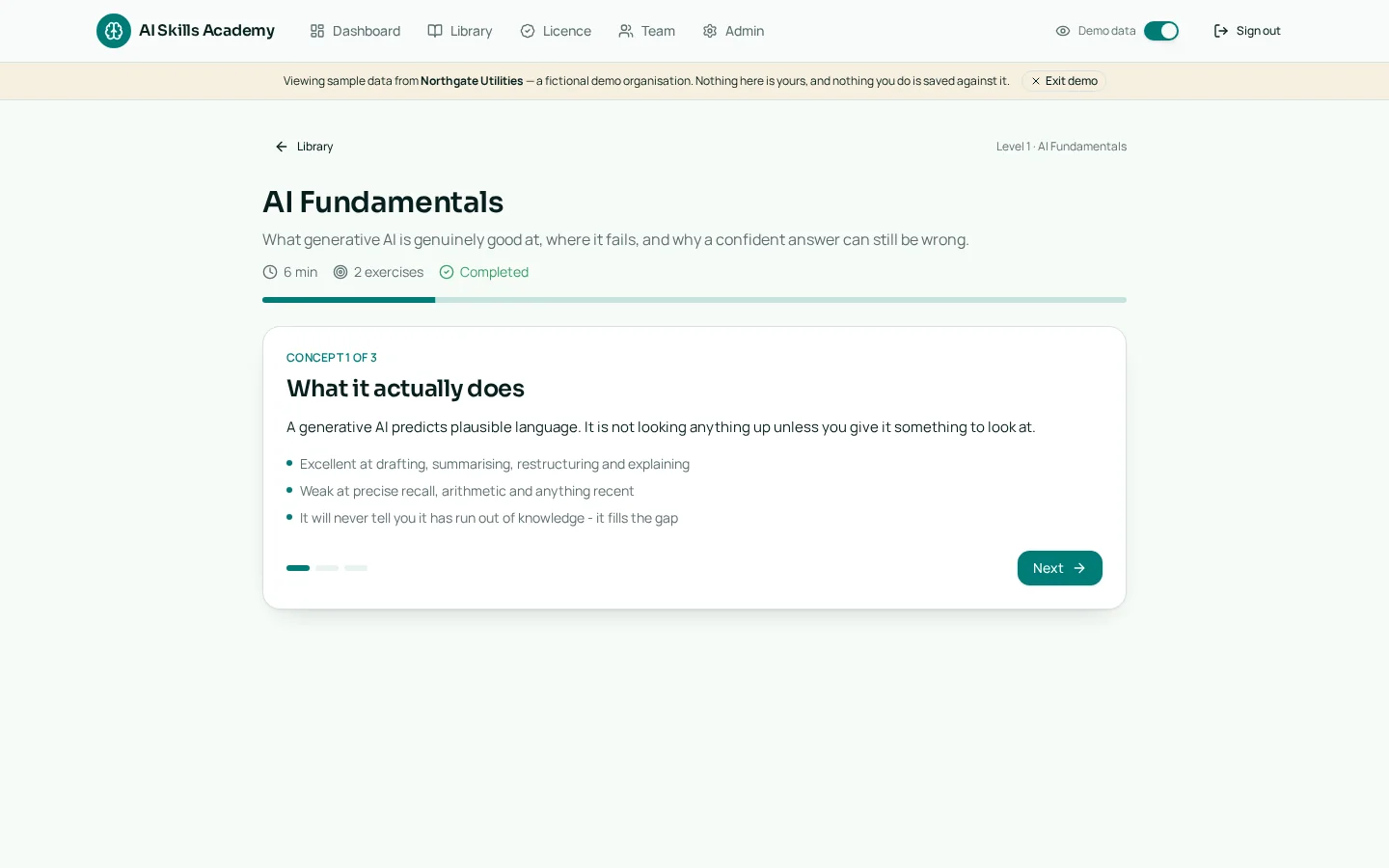Image resolution: width=1389 pixels, height=868 pixels.
Task: Exit demo mode from the banner
Action: pos(1064,81)
